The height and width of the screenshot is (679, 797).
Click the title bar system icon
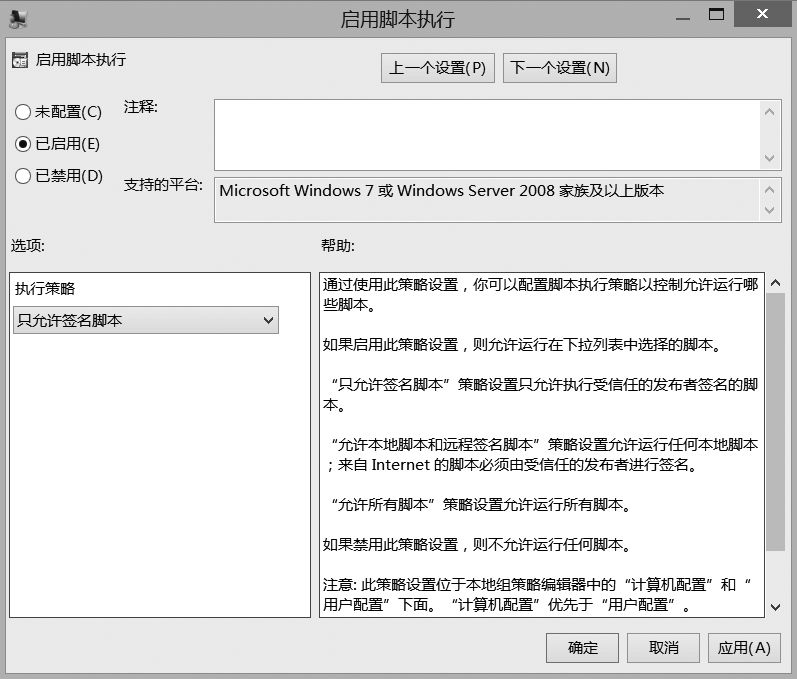point(17,17)
